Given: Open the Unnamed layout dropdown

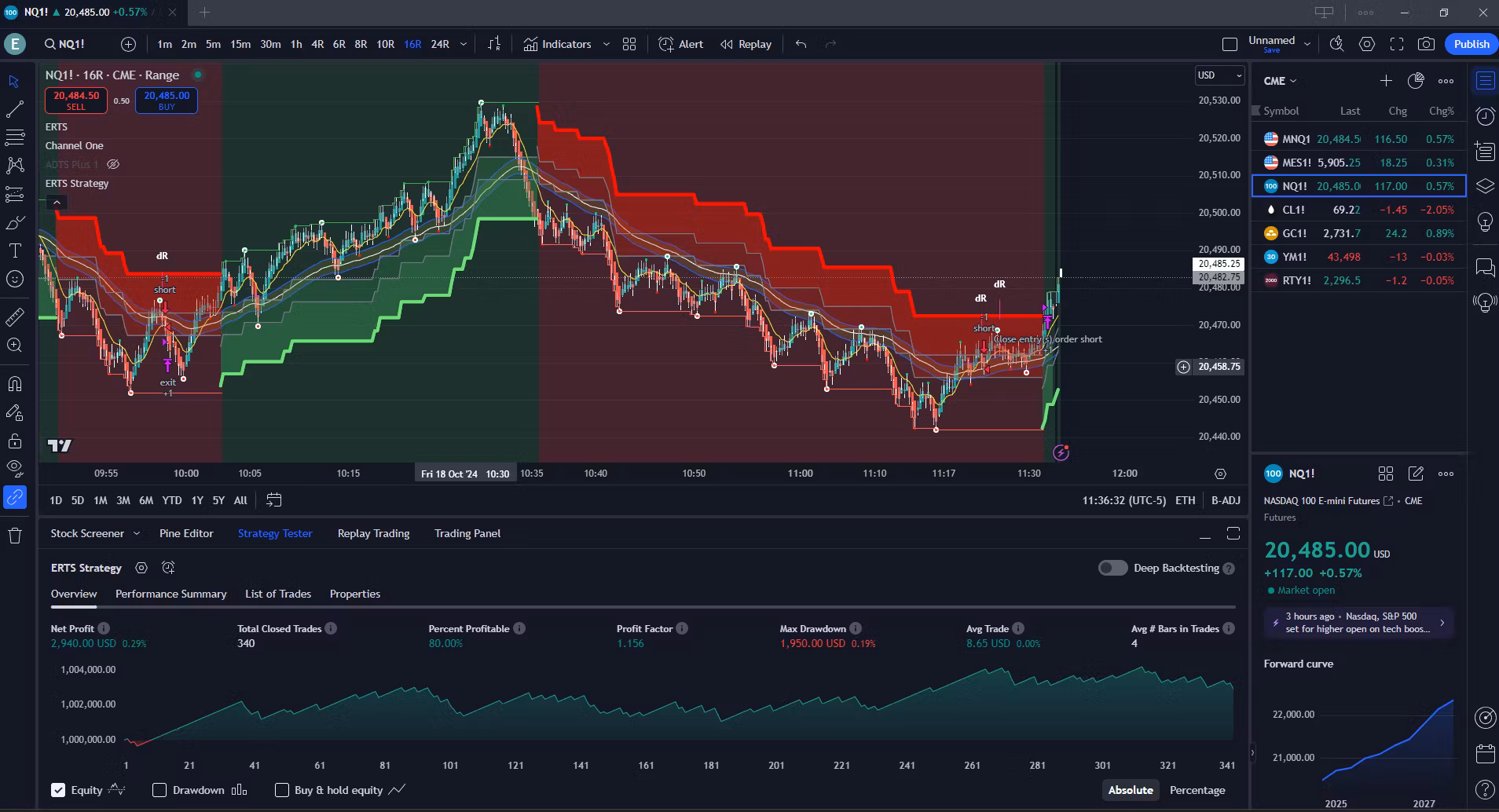Looking at the screenshot, I should point(1307,44).
